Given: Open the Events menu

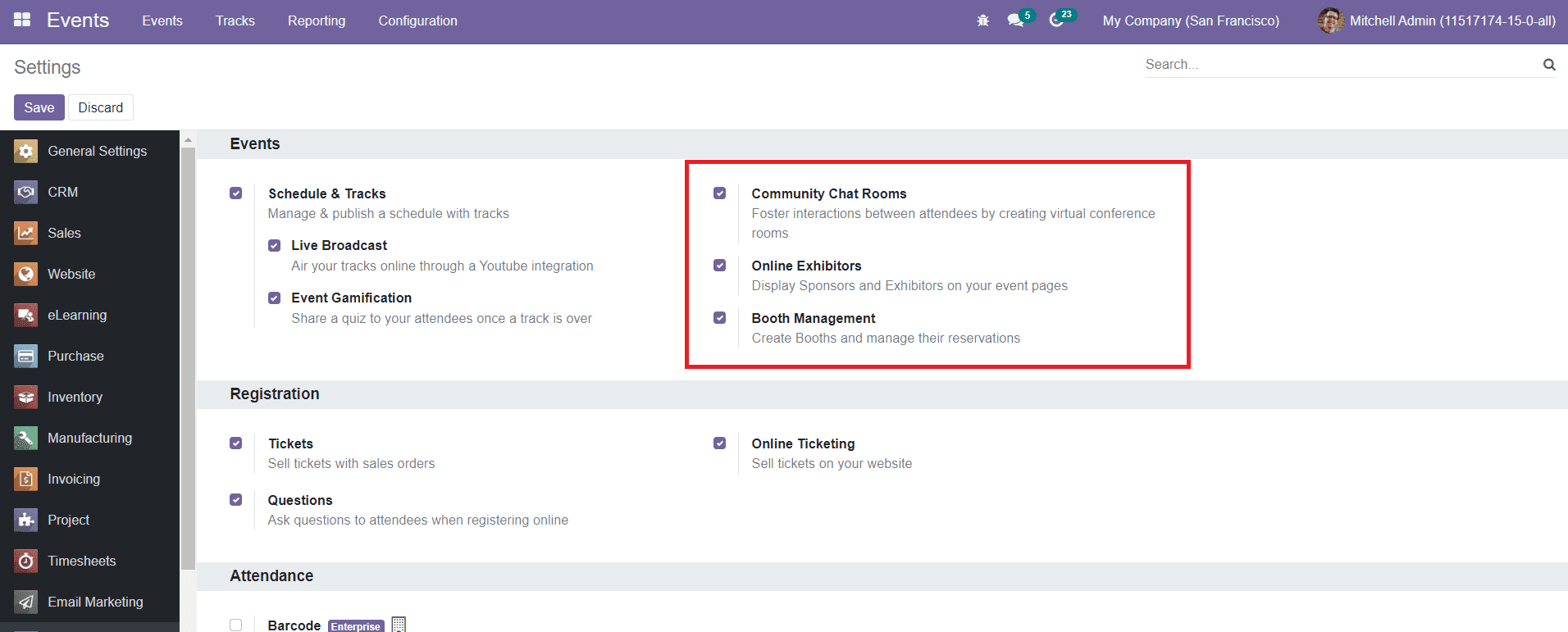Looking at the screenshot, I should (162, 20).
